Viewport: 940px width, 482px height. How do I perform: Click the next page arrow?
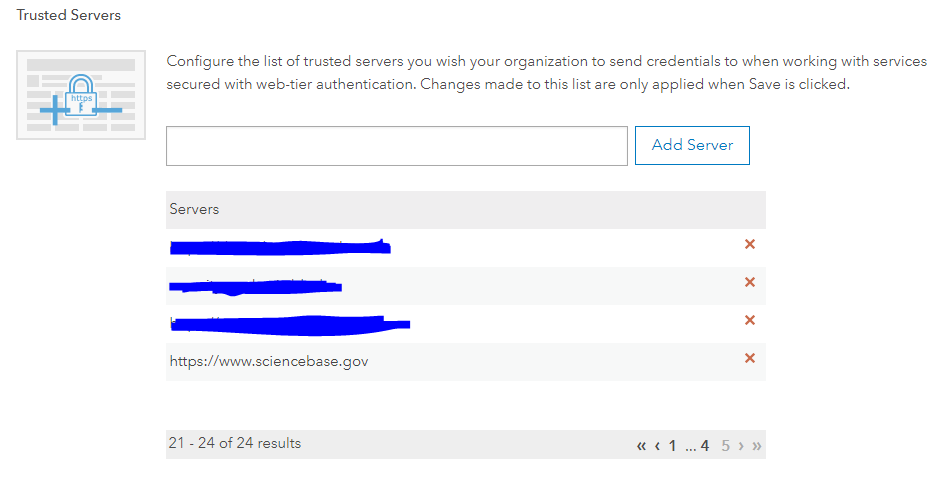click(741, 446)
